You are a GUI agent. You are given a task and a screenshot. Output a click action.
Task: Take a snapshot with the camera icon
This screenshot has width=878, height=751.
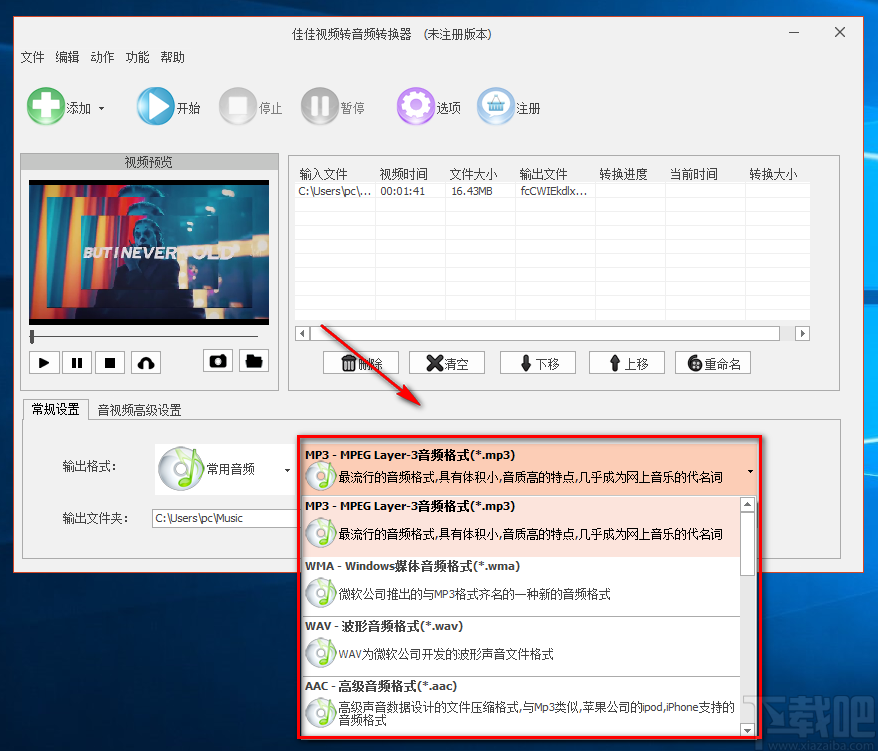(219, 361)
